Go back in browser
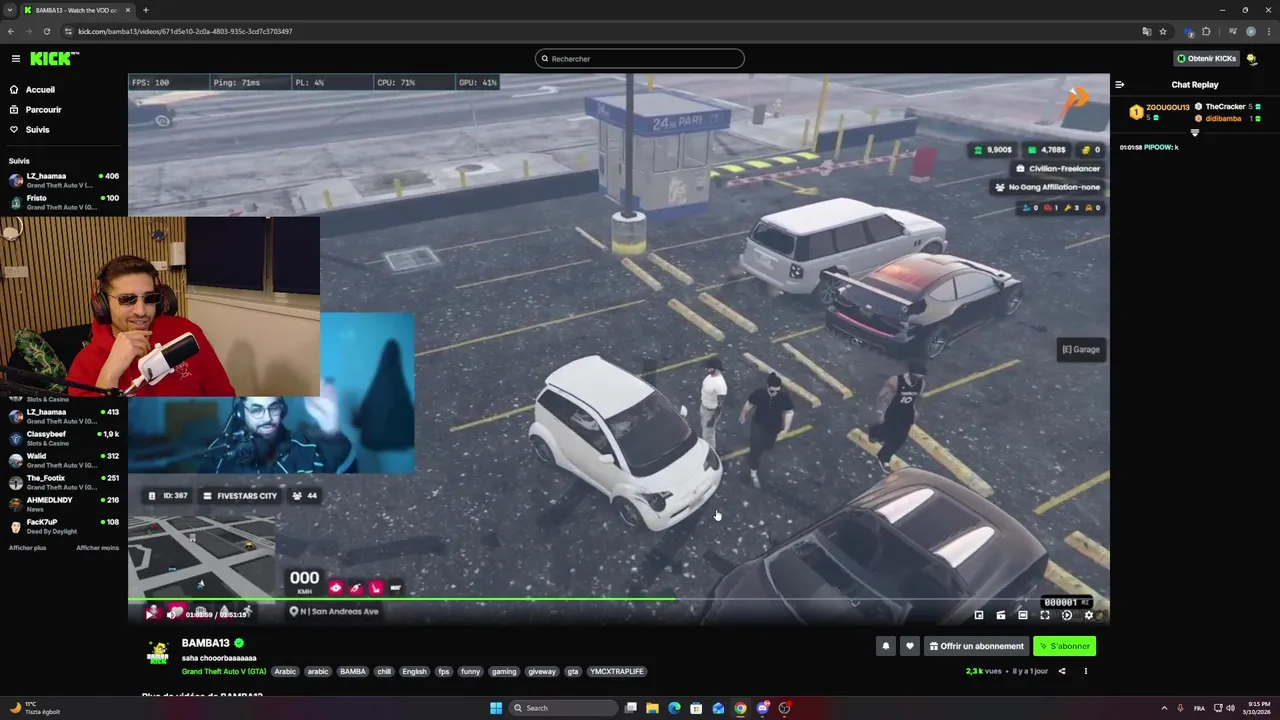This screenshot has height=720, width=1280. 11,31
